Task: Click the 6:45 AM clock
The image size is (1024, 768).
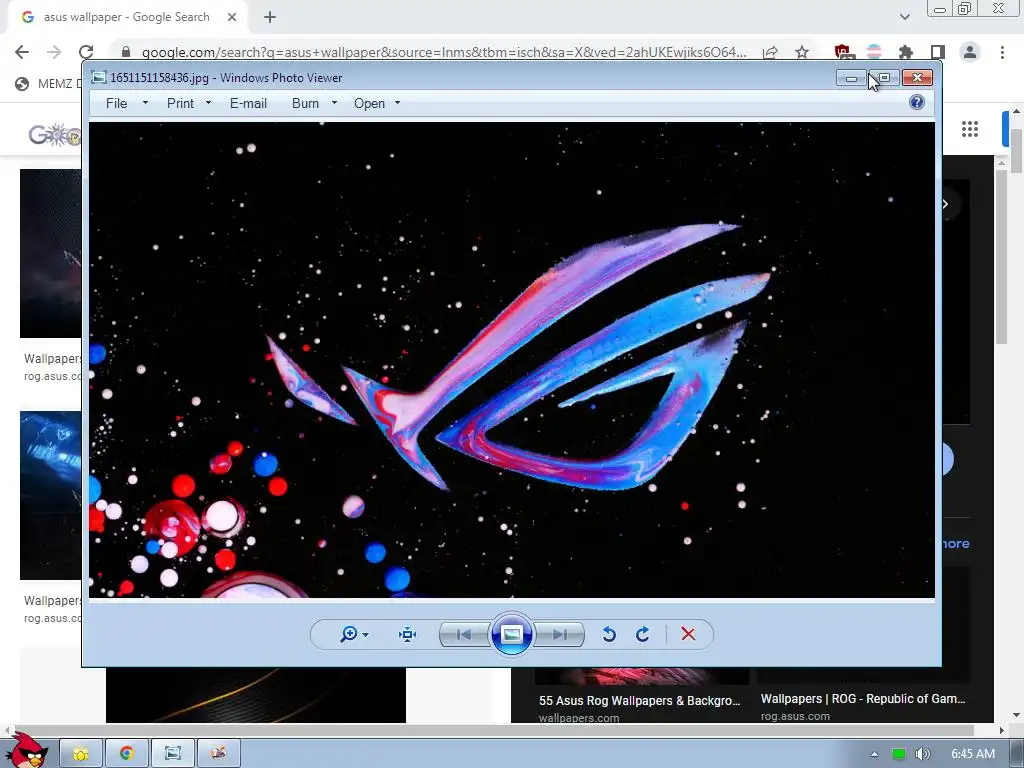Action: (972, 754)
